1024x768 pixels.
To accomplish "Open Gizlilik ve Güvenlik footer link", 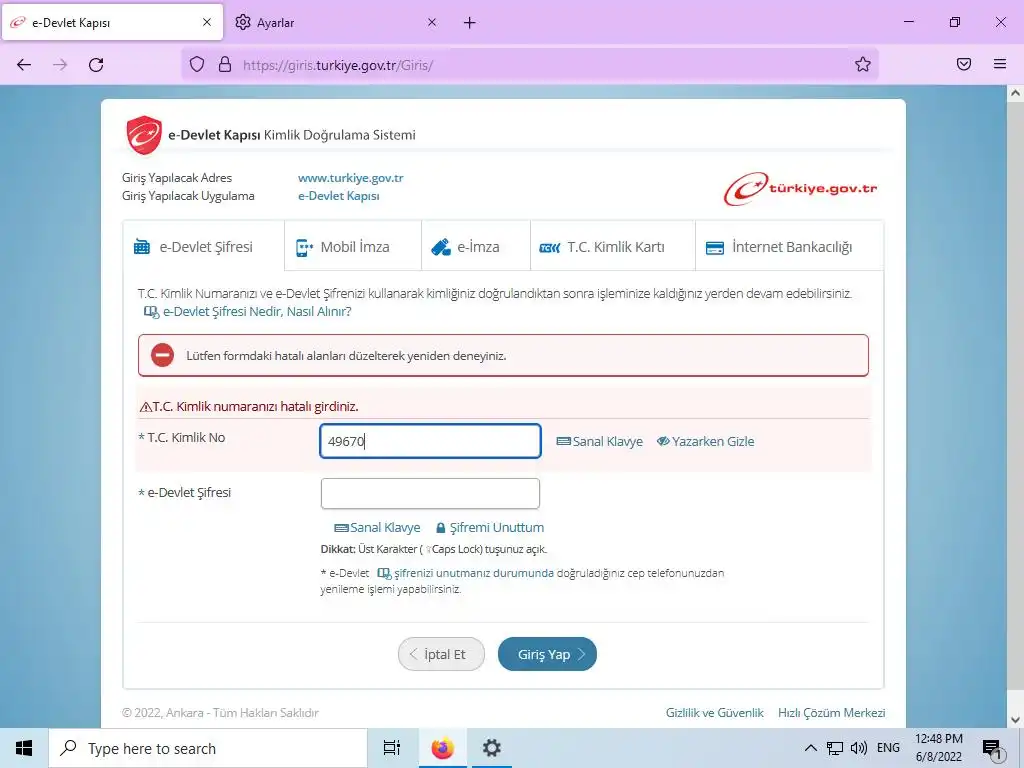I will click(714, 712).
